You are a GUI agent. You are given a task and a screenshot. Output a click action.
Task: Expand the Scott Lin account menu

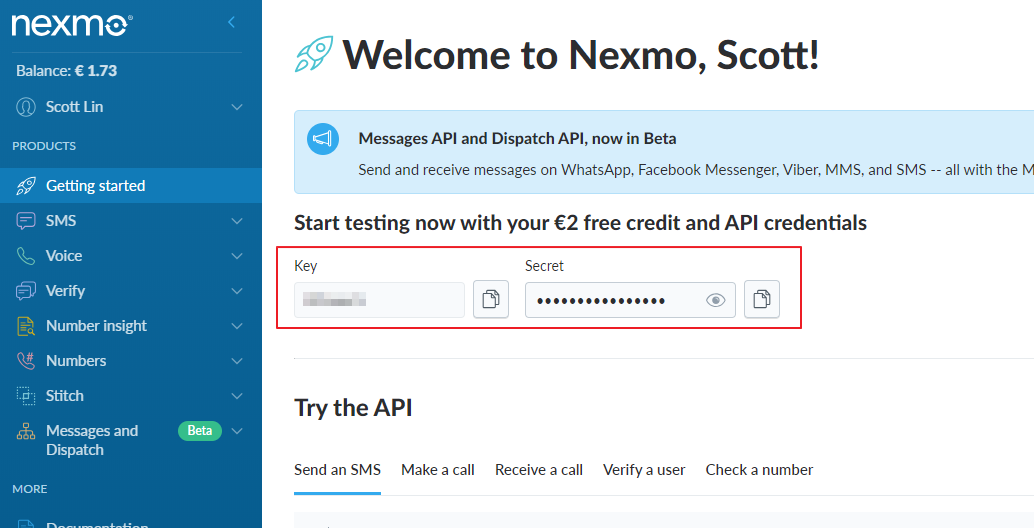(x=237, y=107)
